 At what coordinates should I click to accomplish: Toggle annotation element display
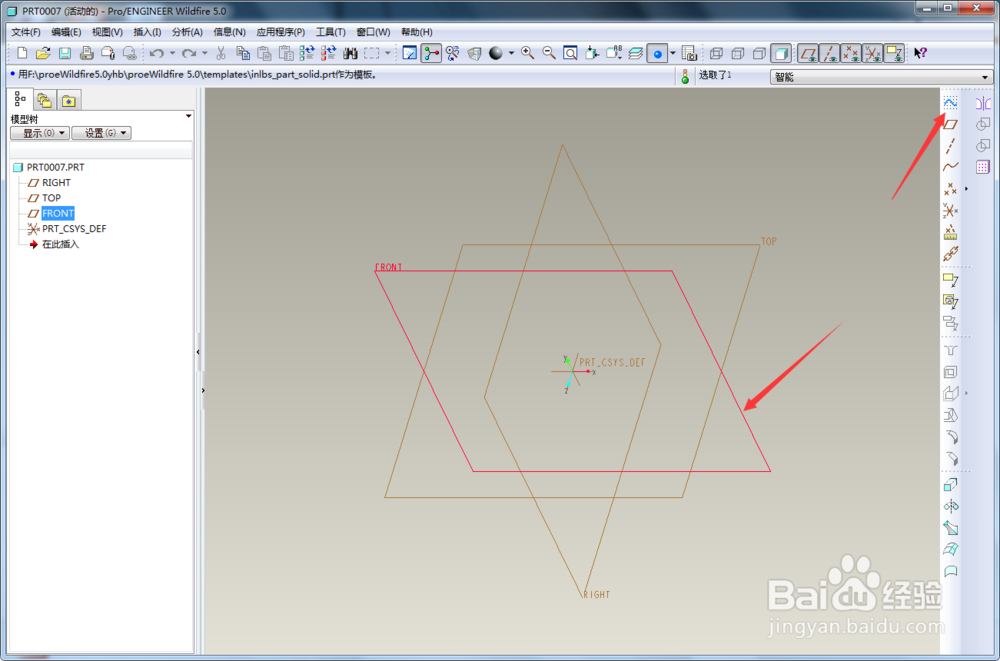coord(894,53)
